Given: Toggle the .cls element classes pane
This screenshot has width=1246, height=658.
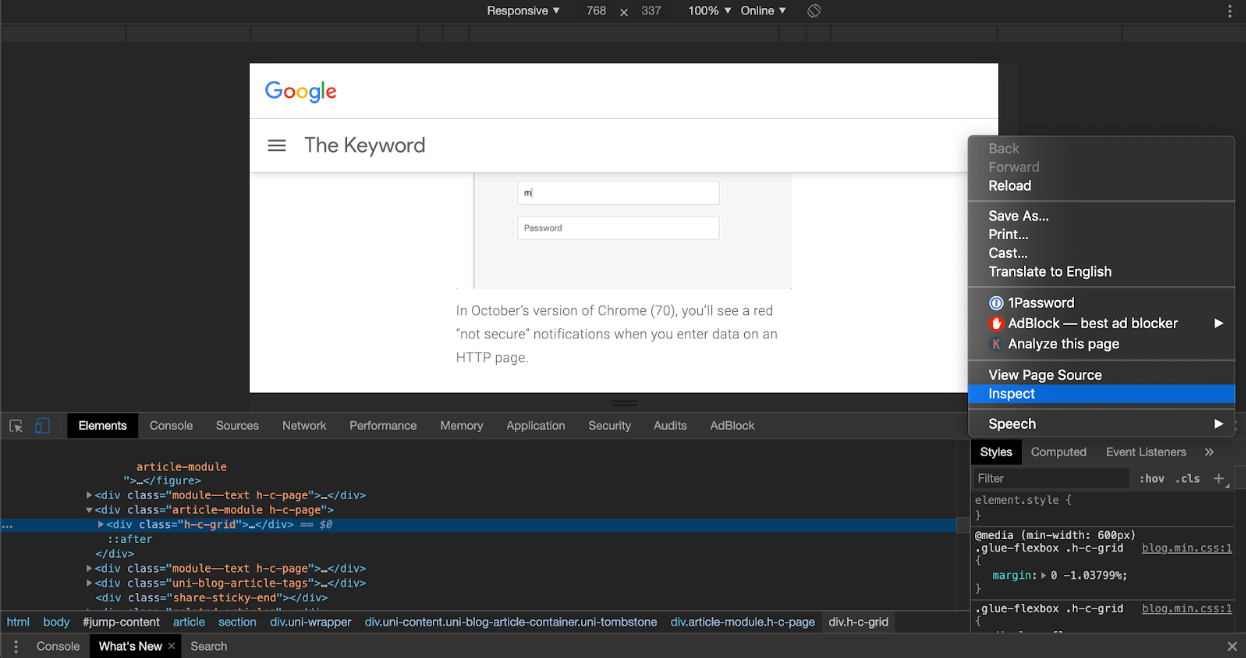Looking at the screenshot, I should pyautogui.click(x=1187, y=479).
